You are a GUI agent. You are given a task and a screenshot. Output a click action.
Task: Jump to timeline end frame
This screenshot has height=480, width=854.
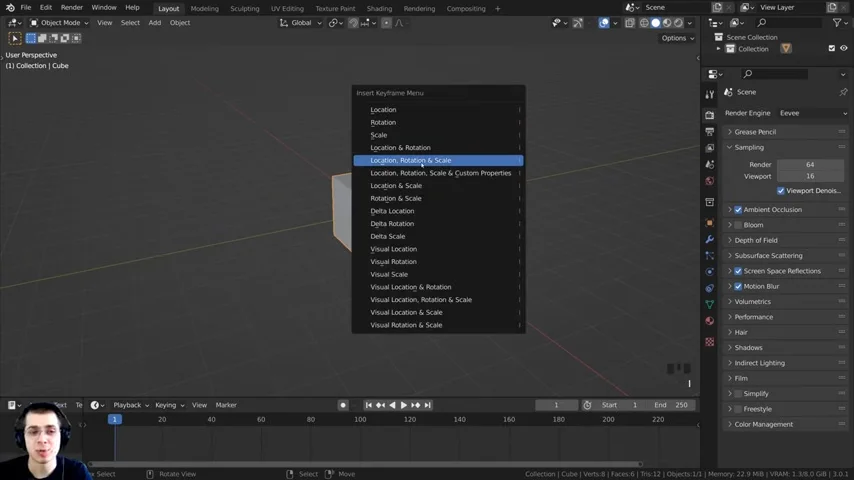428,405
